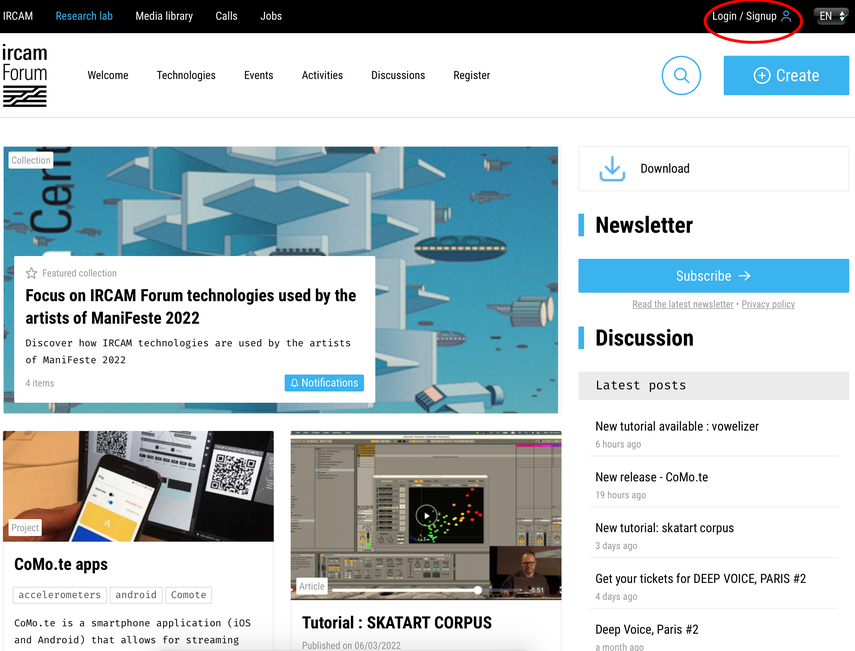Open post New tutorial: skatart corpus

[x=664, y=528]
